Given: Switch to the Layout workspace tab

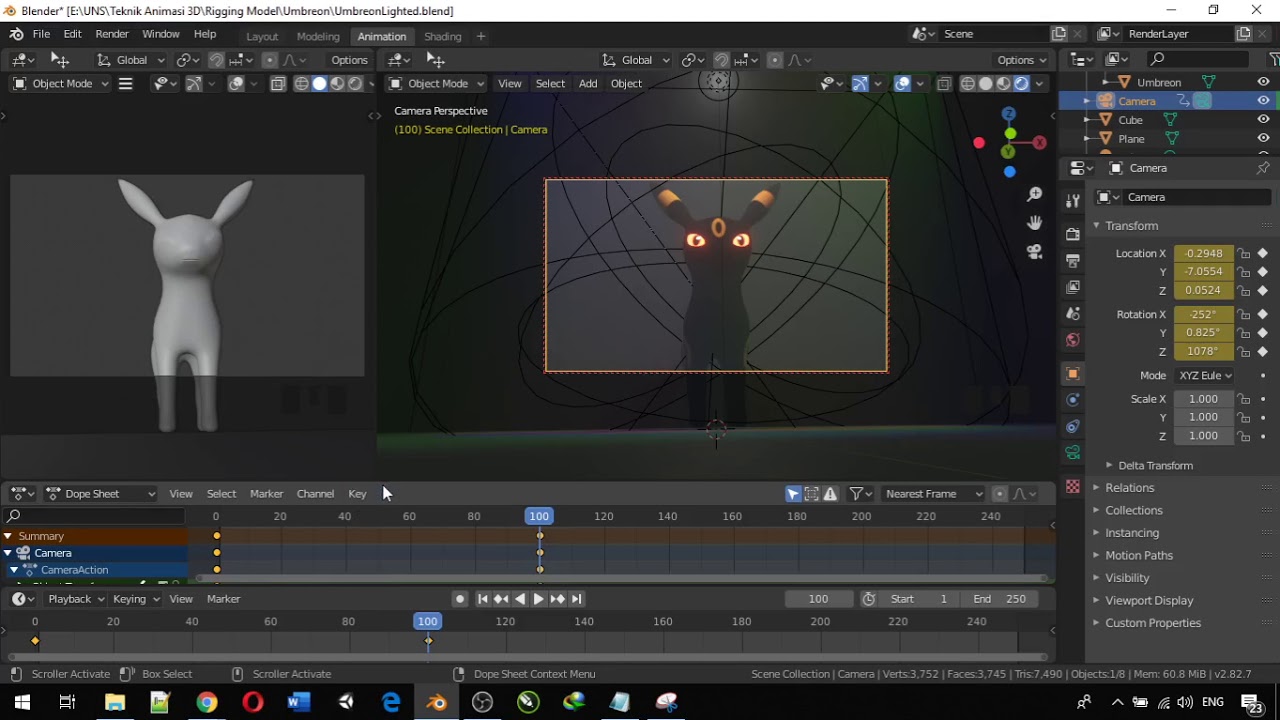Looking at the screenshot, I should (262, 36).
